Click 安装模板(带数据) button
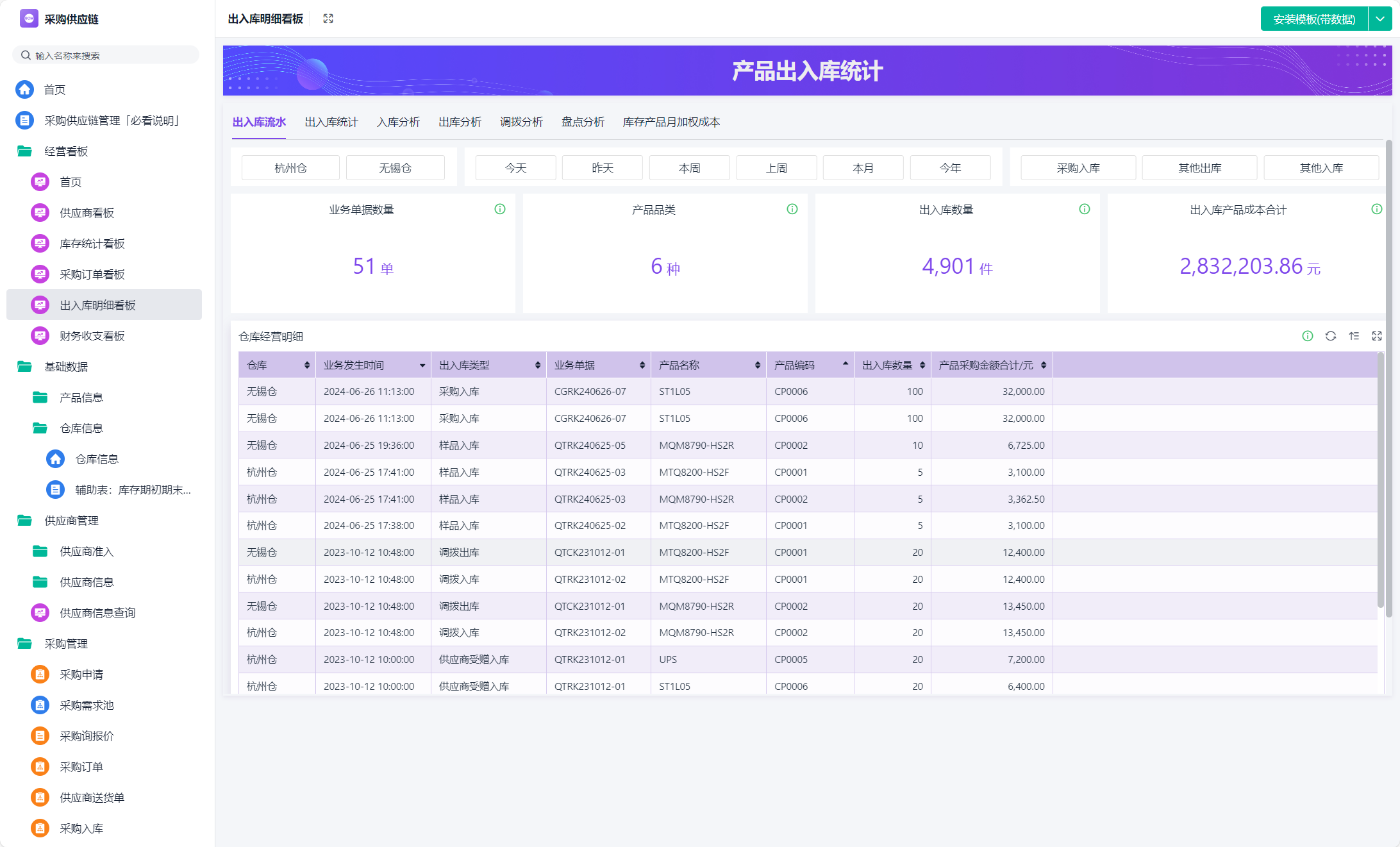The image size is (1400, 847). (1313, 19)
